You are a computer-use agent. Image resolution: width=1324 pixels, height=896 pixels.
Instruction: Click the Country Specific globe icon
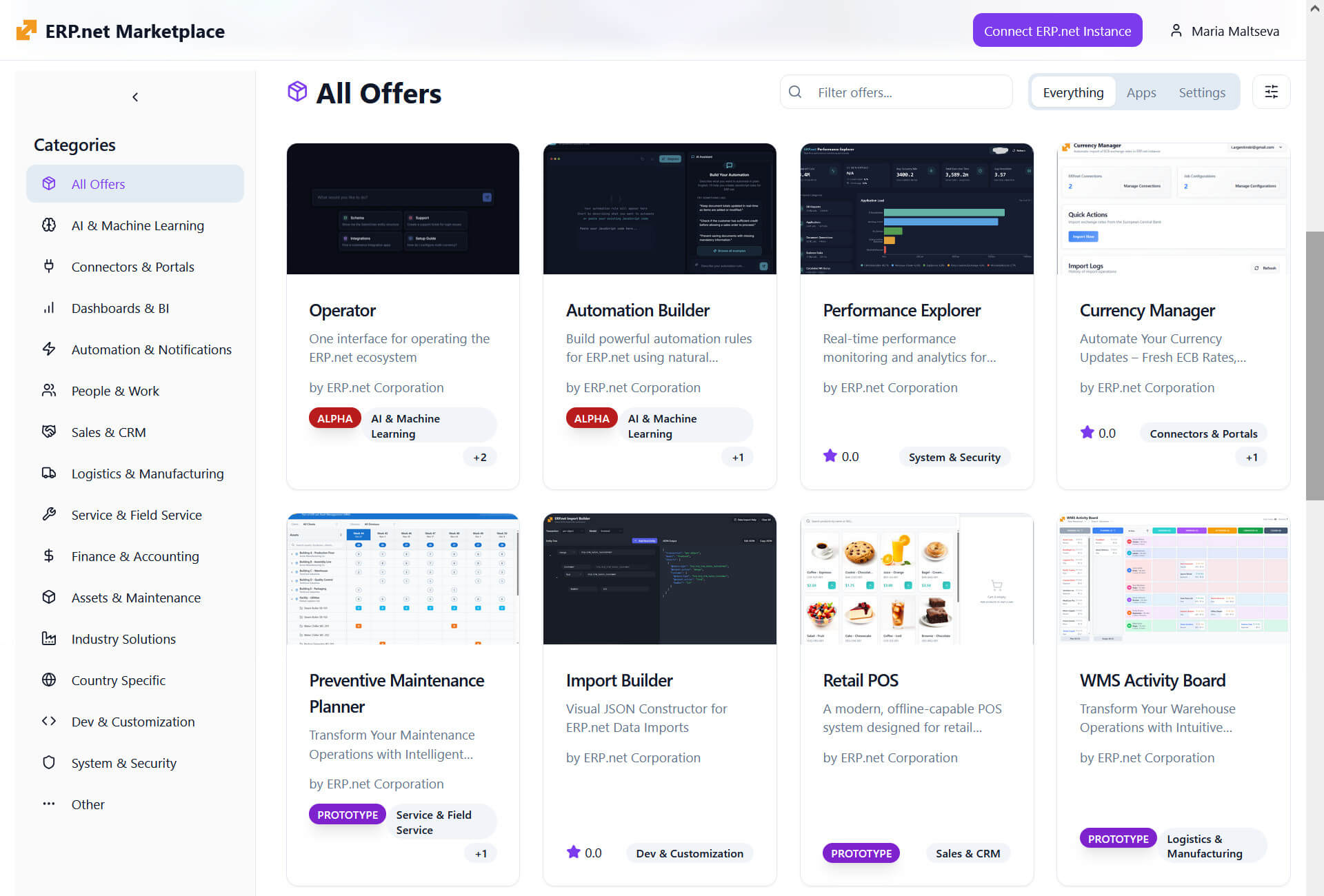click(x=49, y=680)
